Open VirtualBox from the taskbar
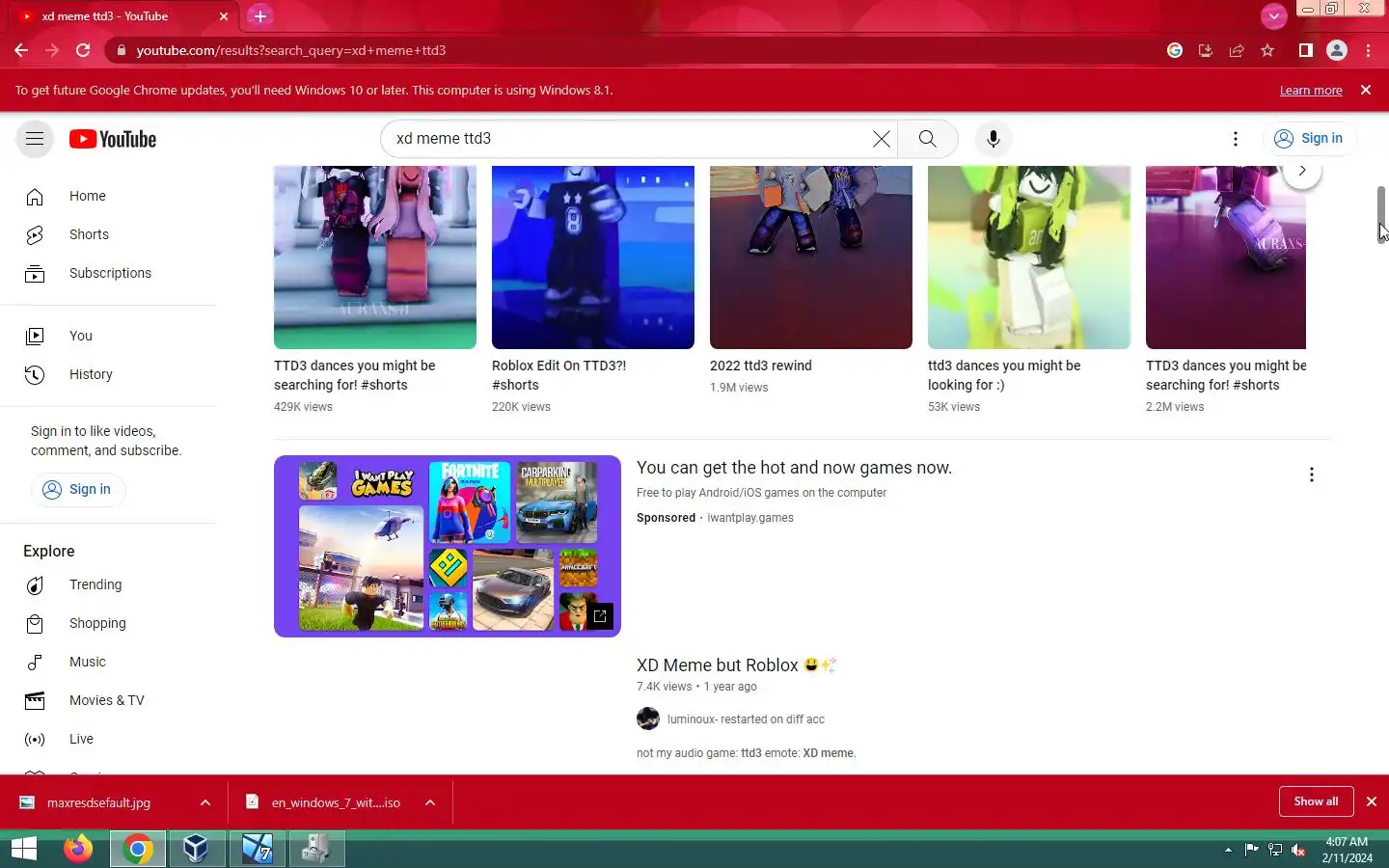 pos(196,849)
